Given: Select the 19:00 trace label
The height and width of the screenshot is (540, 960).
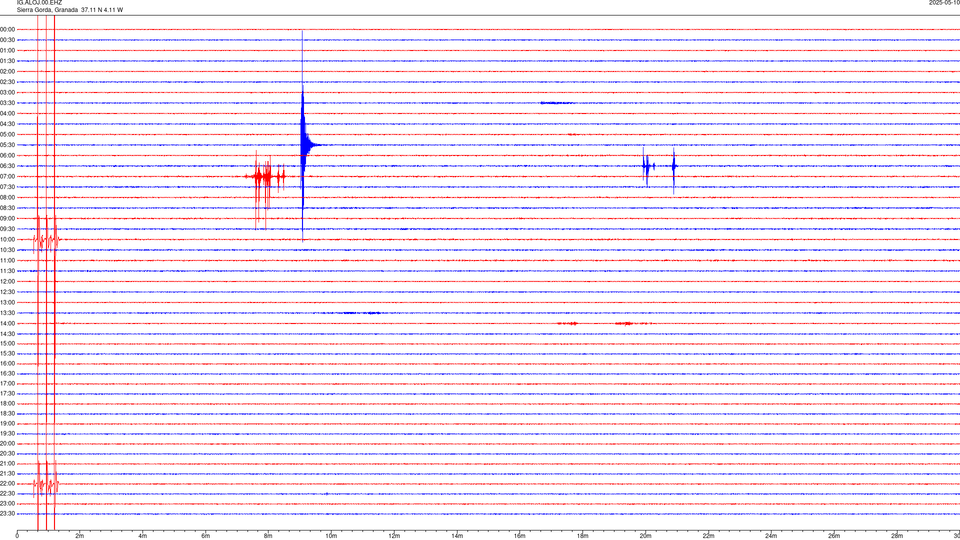Looking at the screenshot, I should tap(8, 424).
